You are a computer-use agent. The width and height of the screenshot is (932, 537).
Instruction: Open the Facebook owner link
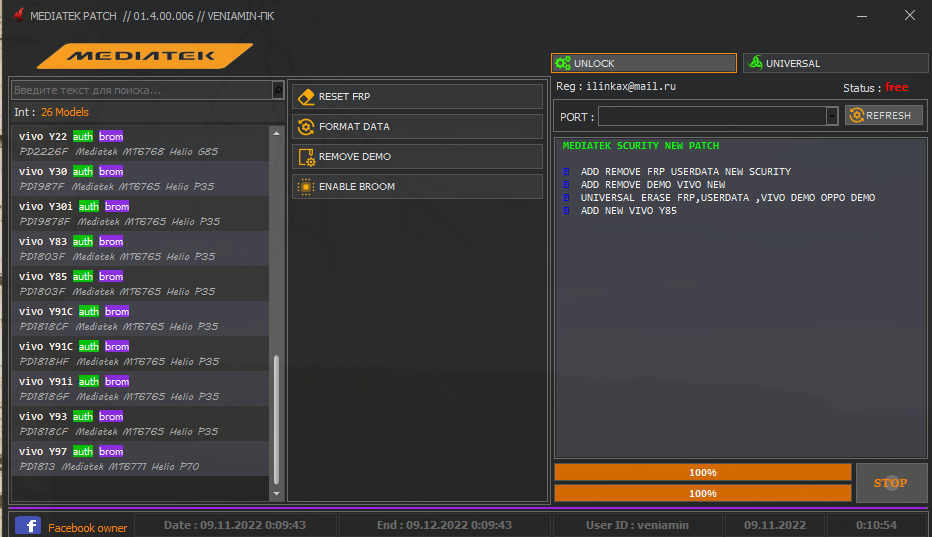click(x=87, y=528)
